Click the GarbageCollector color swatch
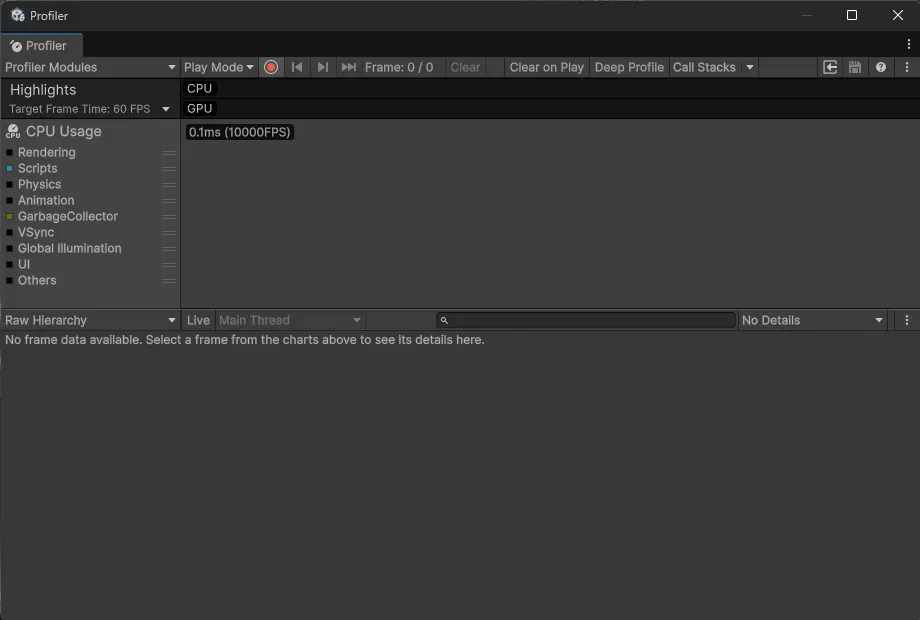The width and height of the screenshot is (920, 620). tap(10, 216)
